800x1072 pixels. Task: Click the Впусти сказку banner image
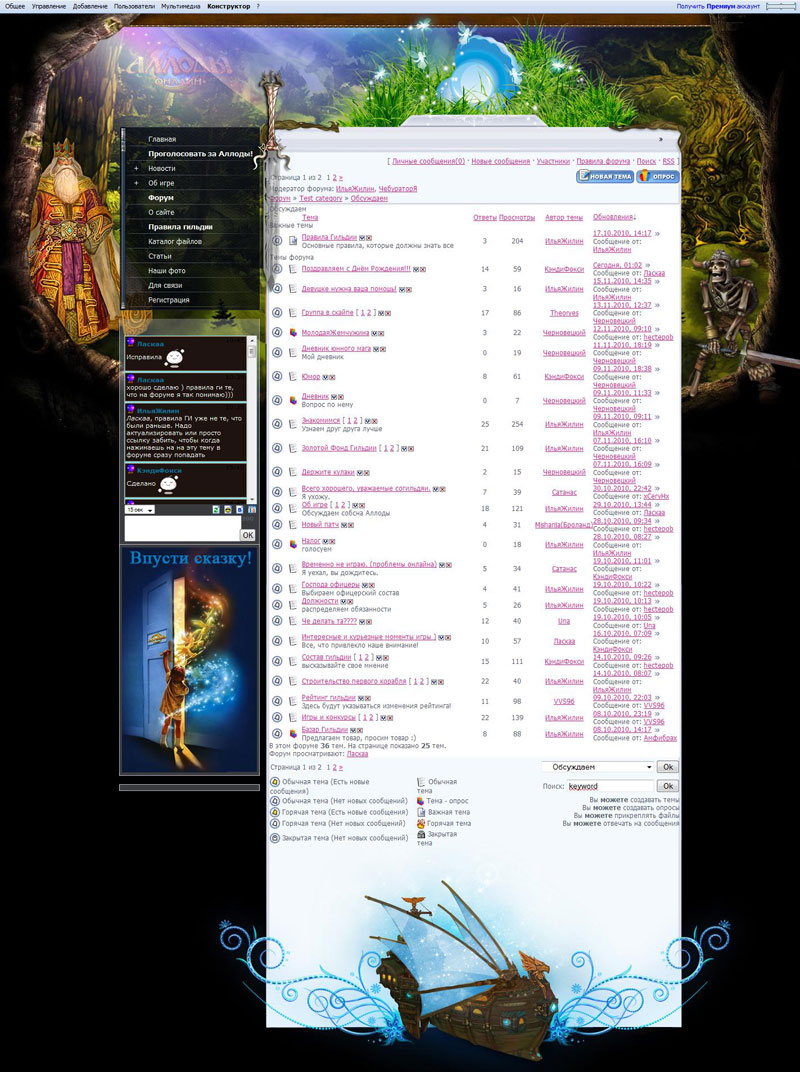tap(189, 660)
